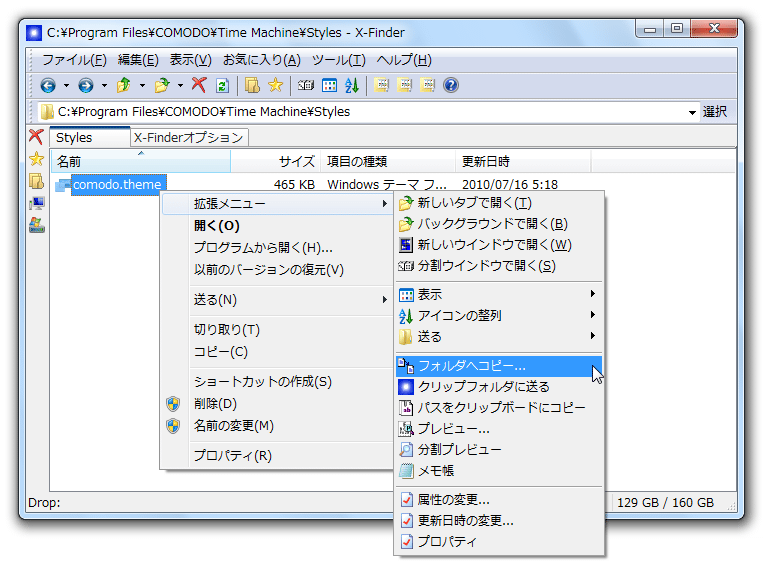
Task: Expand the address bar path dropdown
Action: pos(692,112)
